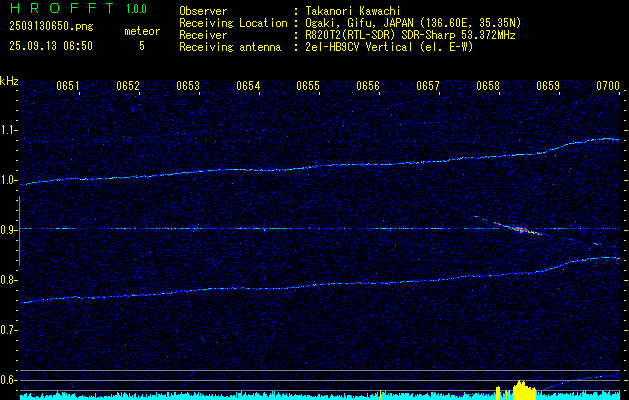
Task: Select the 0700 time label
Action: coord(608,87)
